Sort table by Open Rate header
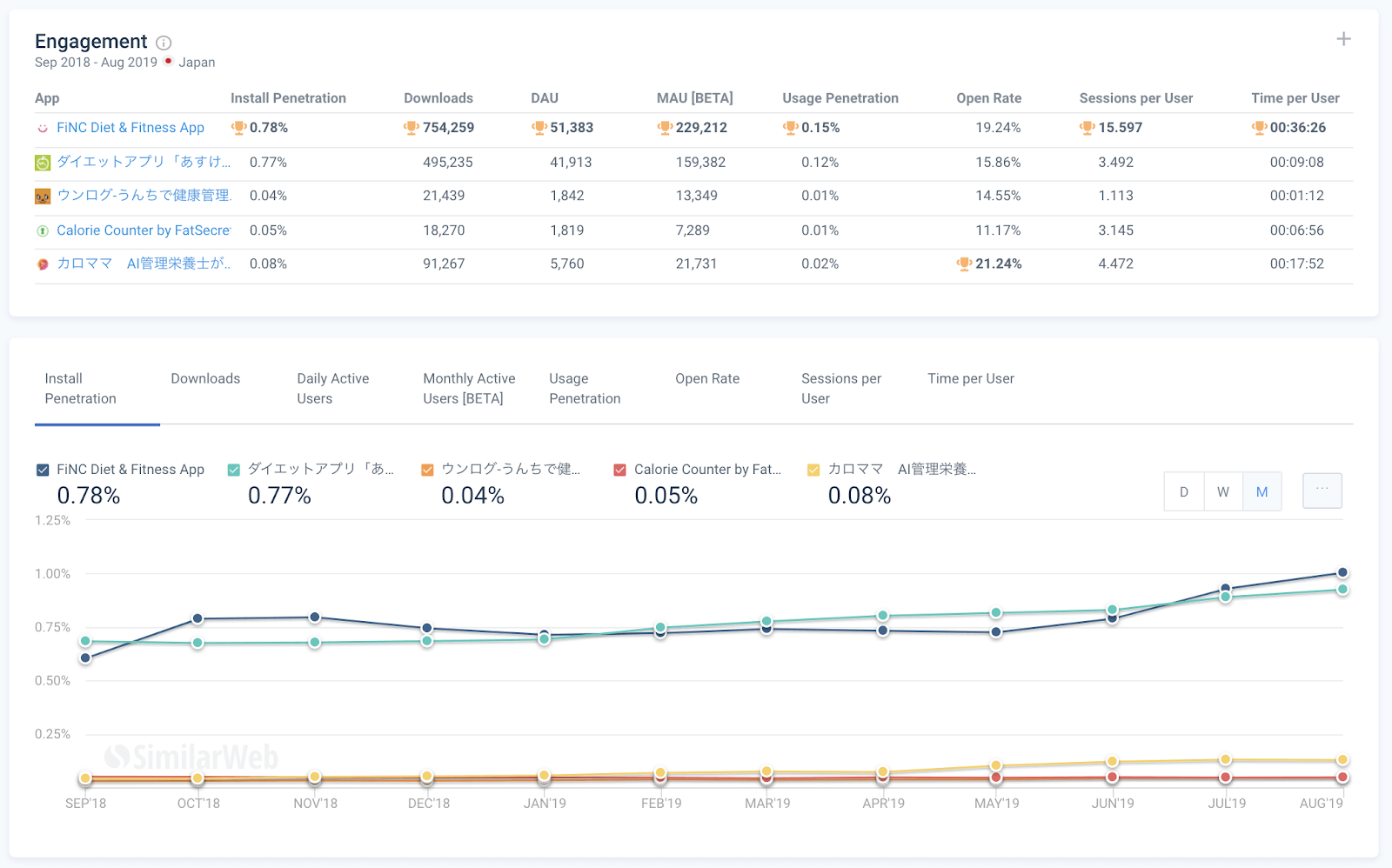1392x868 pixels. [989, 98]
